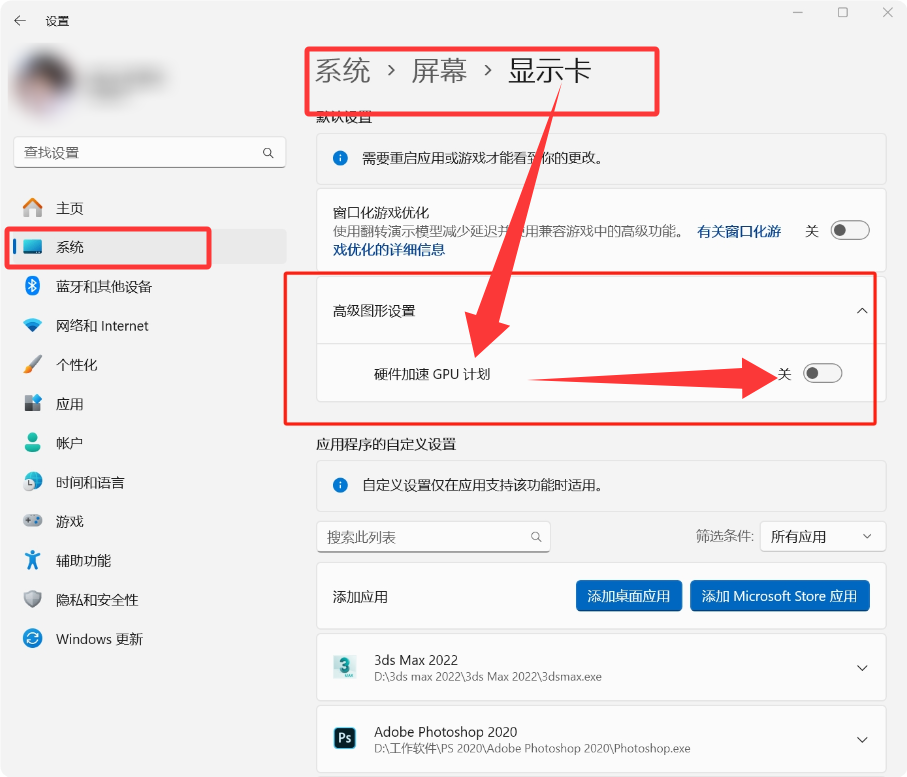The image size is (907, 777).
Task: Click the 搜索此列表 input field
Action: [x=425, y=537]
